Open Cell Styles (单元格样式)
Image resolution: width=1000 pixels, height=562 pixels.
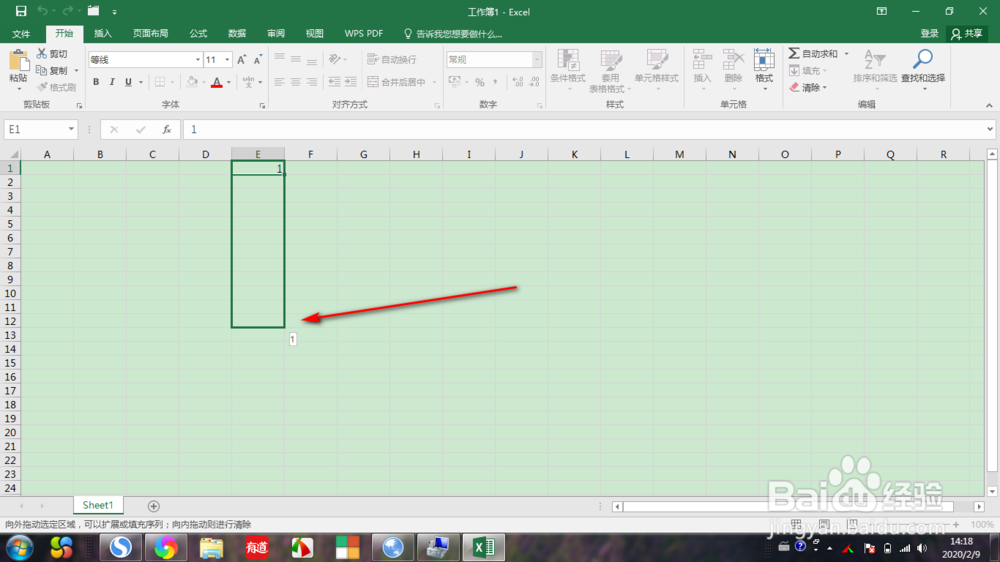[656, 69]
